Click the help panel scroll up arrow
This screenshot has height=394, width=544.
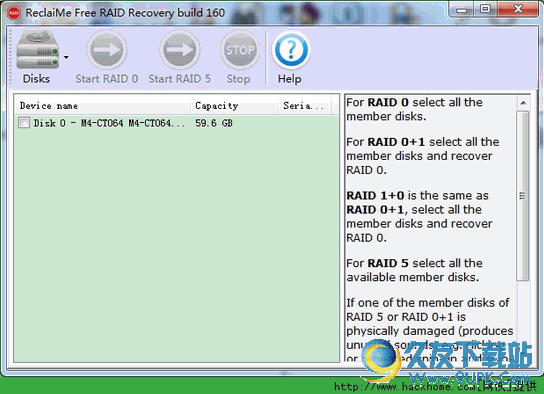(x=523, y=103)
